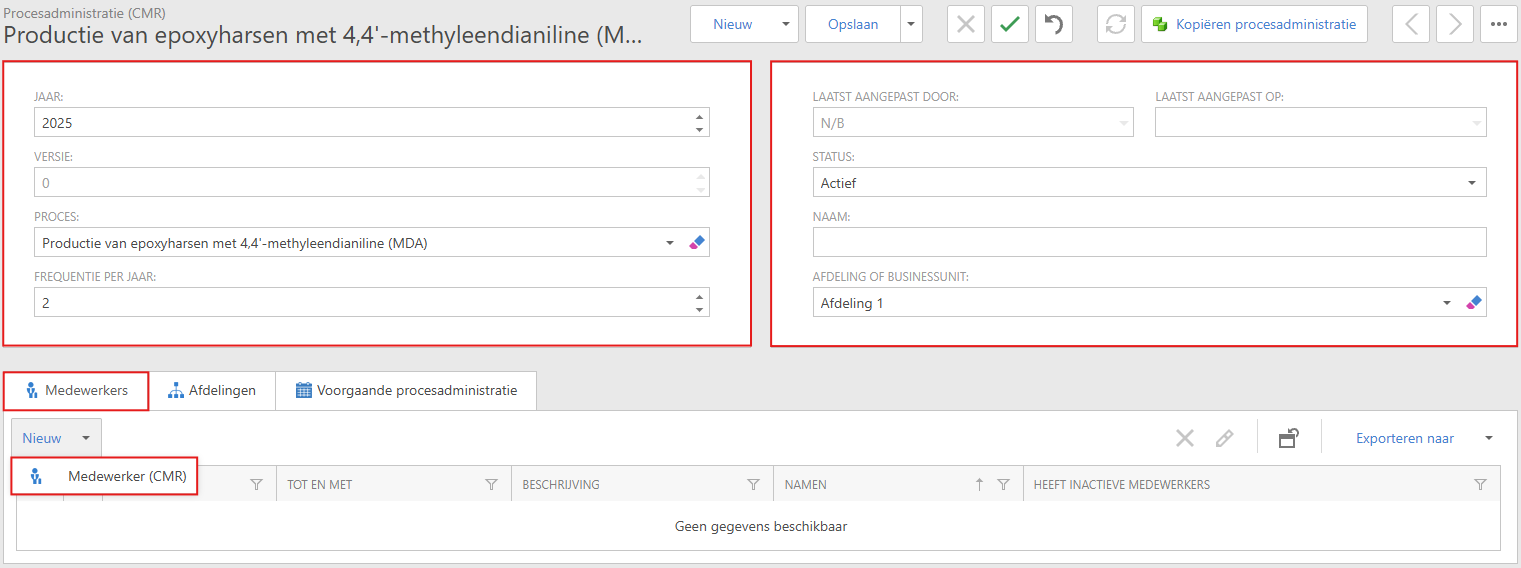This screenshot has width=1521, height=568.
Task: Clear Afdeling of Businessunit with eraser icon
Action: tap(1474, 302)
